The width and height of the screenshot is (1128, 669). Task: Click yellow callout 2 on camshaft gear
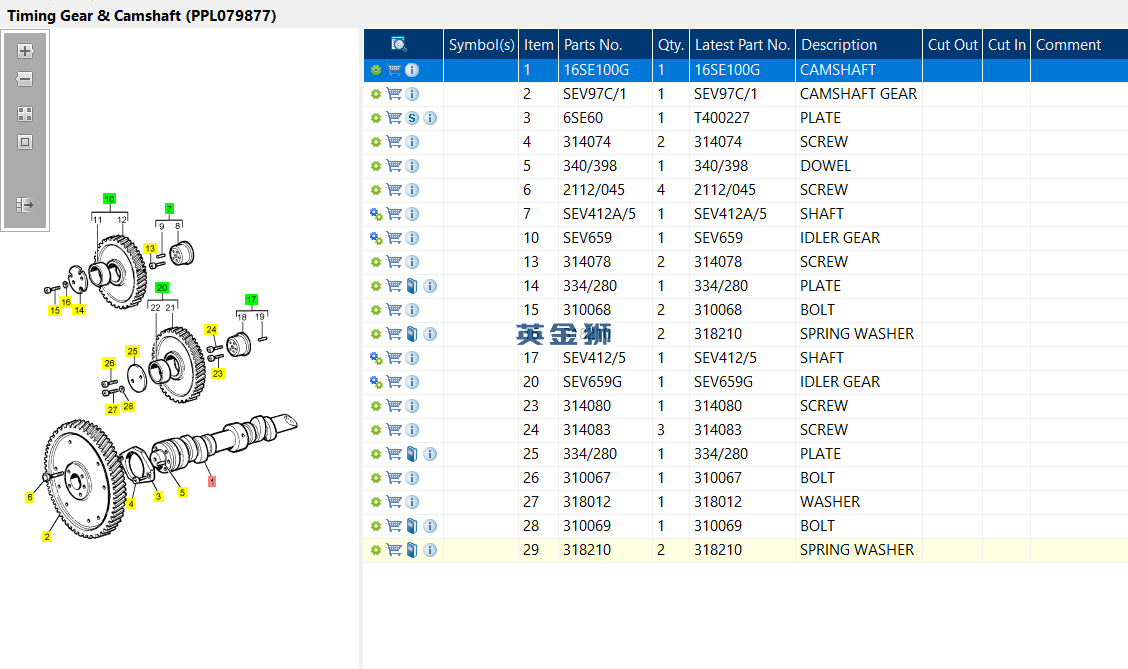(x=46, y=537)
